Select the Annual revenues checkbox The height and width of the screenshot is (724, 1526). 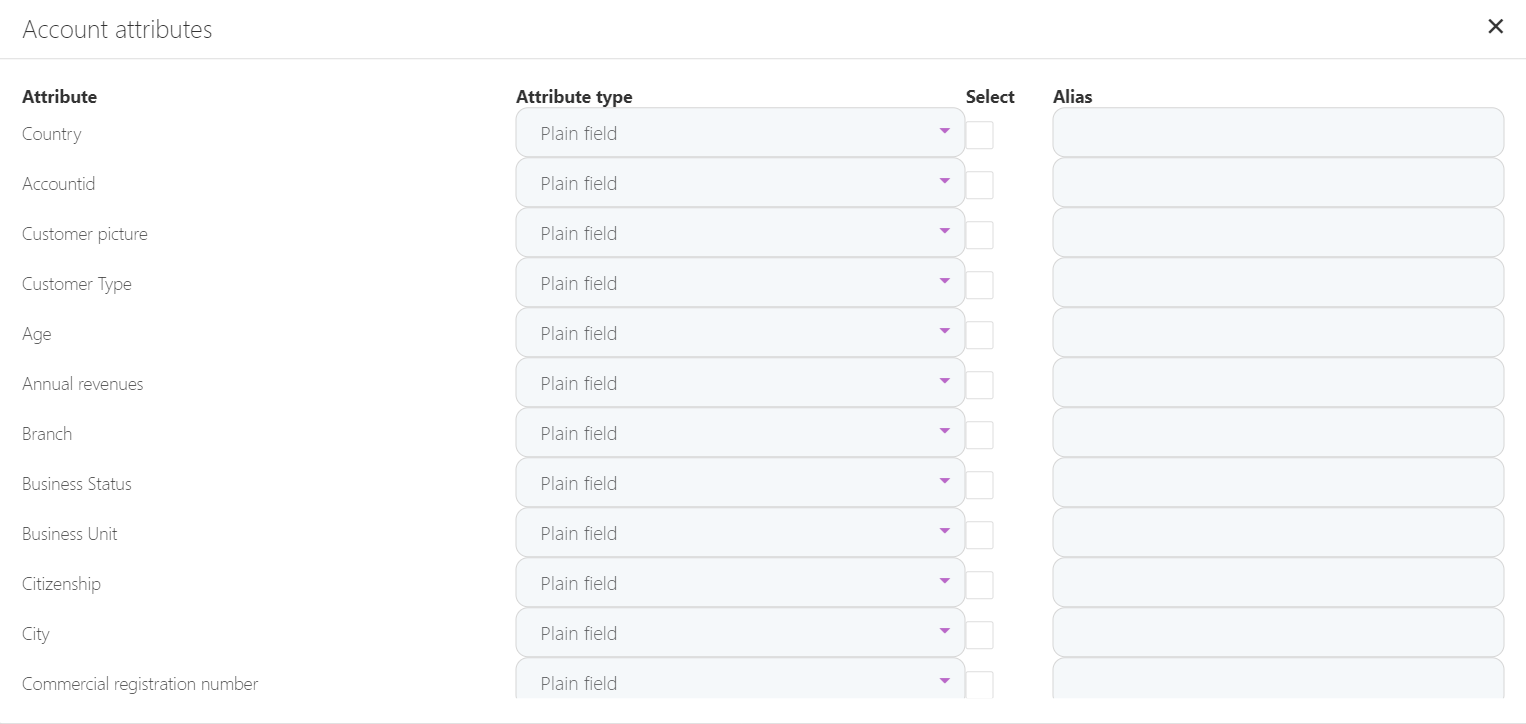pos(979,385)
